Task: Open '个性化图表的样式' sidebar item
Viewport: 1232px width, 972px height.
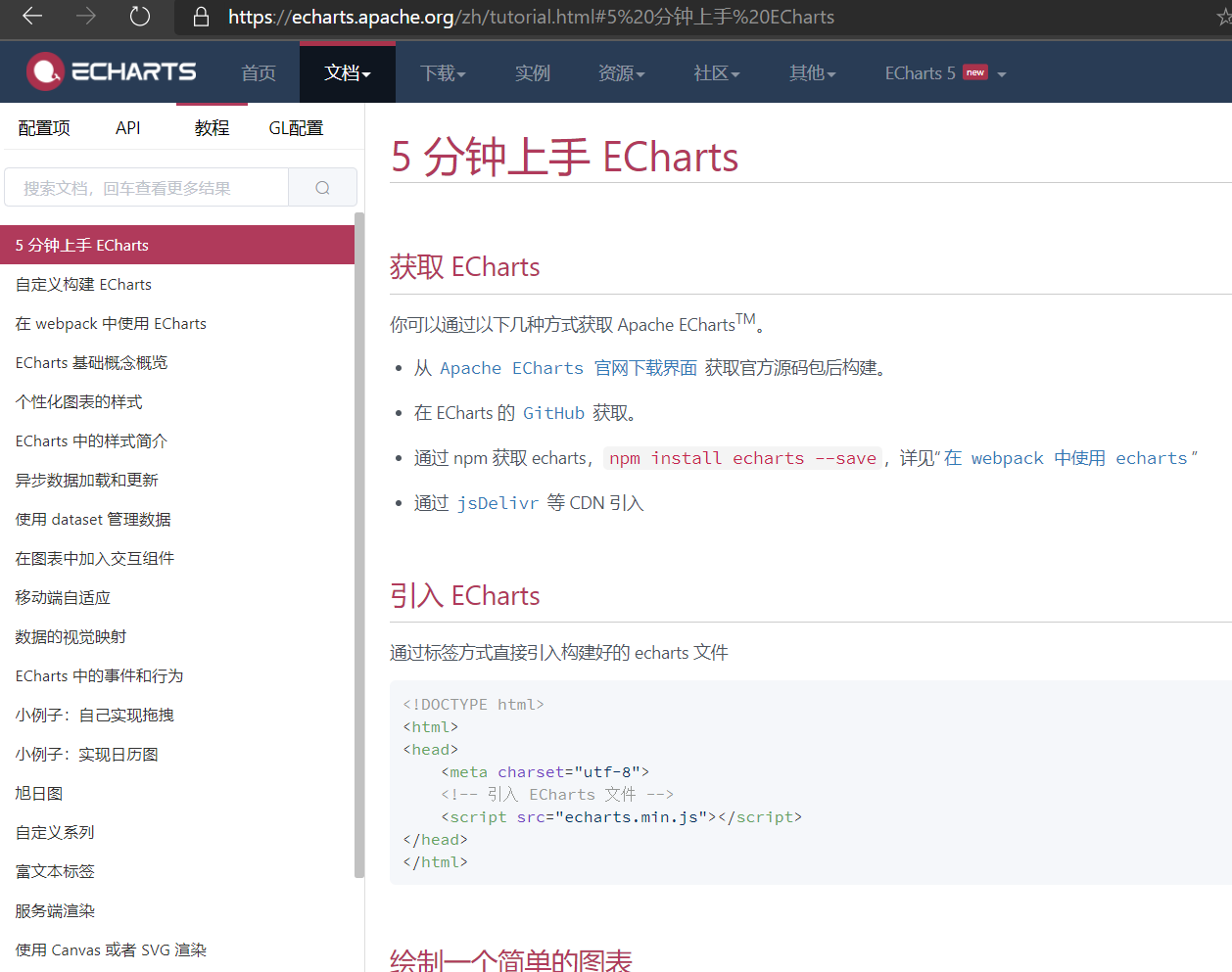Action: 177,401
